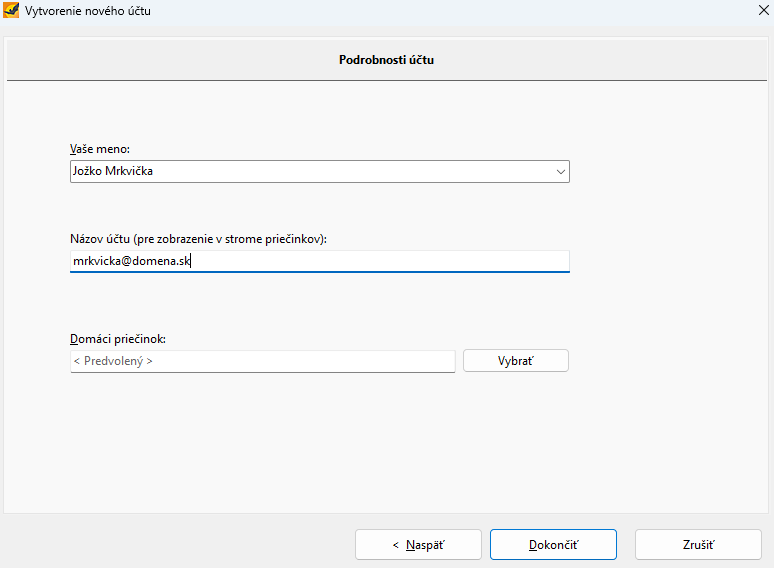Focus the account name field containing mrkvicka@domena.sk

click(x=320, y=261)
